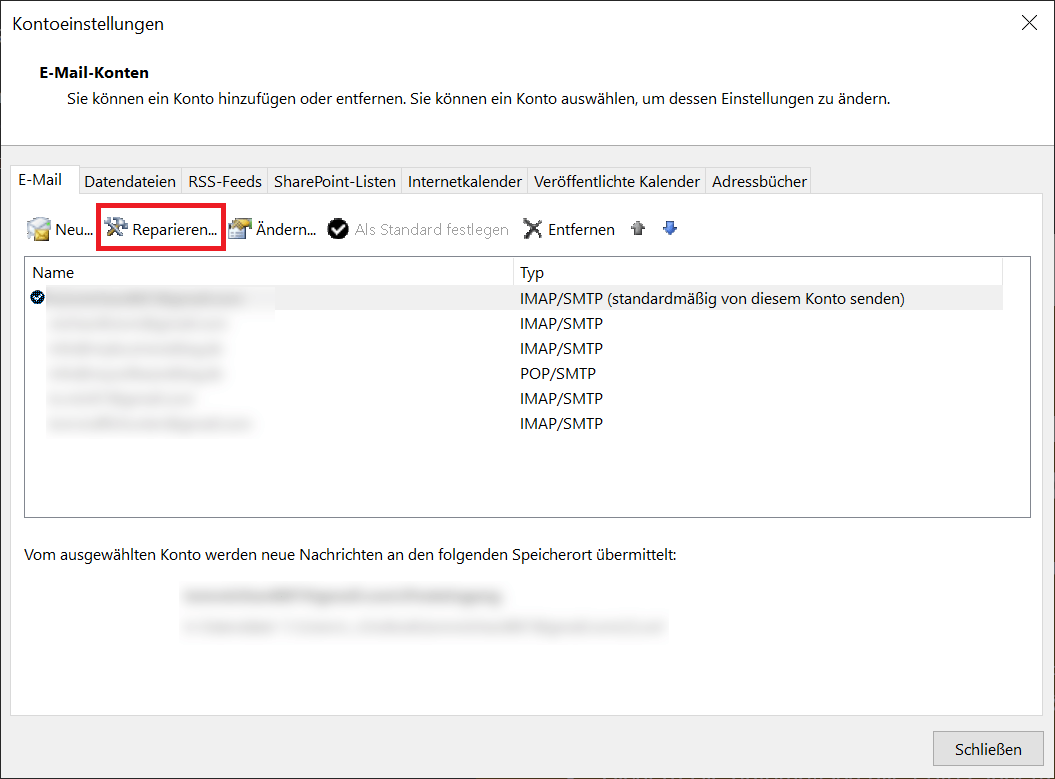Click the Neu... new account icon
The height and width of the screenshot is (779, 1055).
point(38,229)
